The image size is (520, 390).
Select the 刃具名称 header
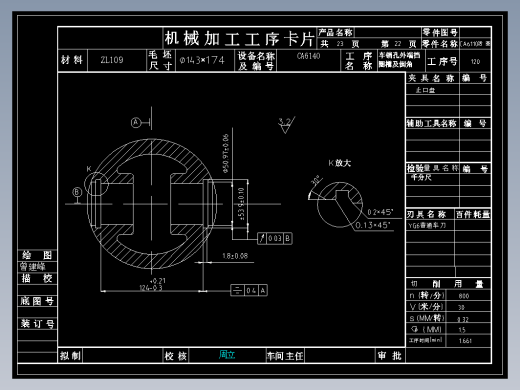[426, 215]
